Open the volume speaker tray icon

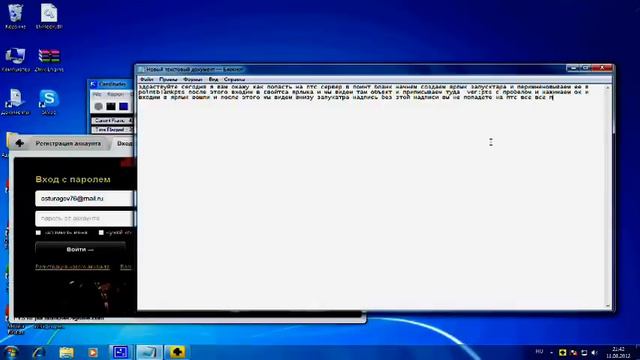tap(594, 352)
